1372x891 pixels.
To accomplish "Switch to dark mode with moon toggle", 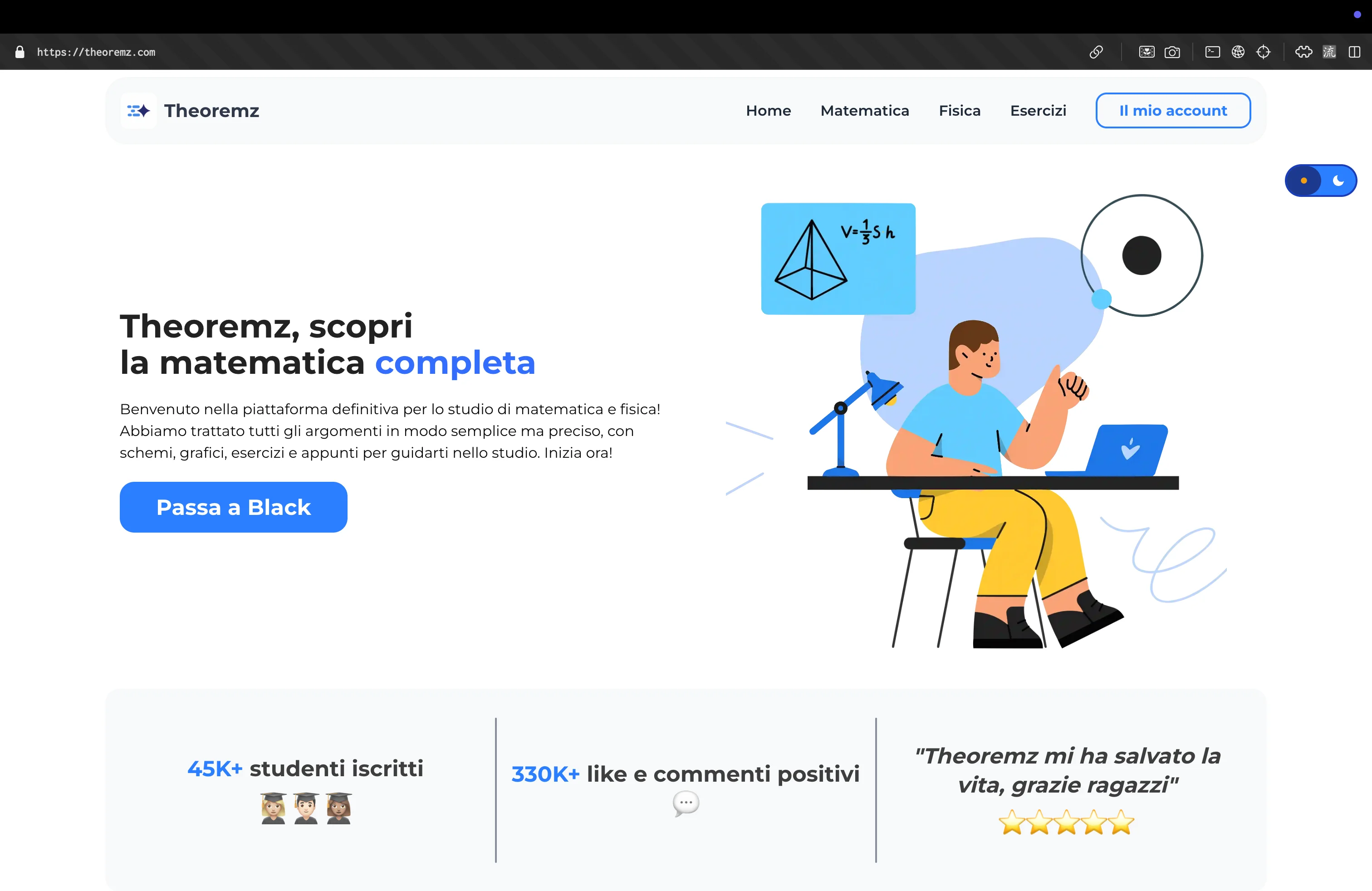I will (x=1338, y=181).
